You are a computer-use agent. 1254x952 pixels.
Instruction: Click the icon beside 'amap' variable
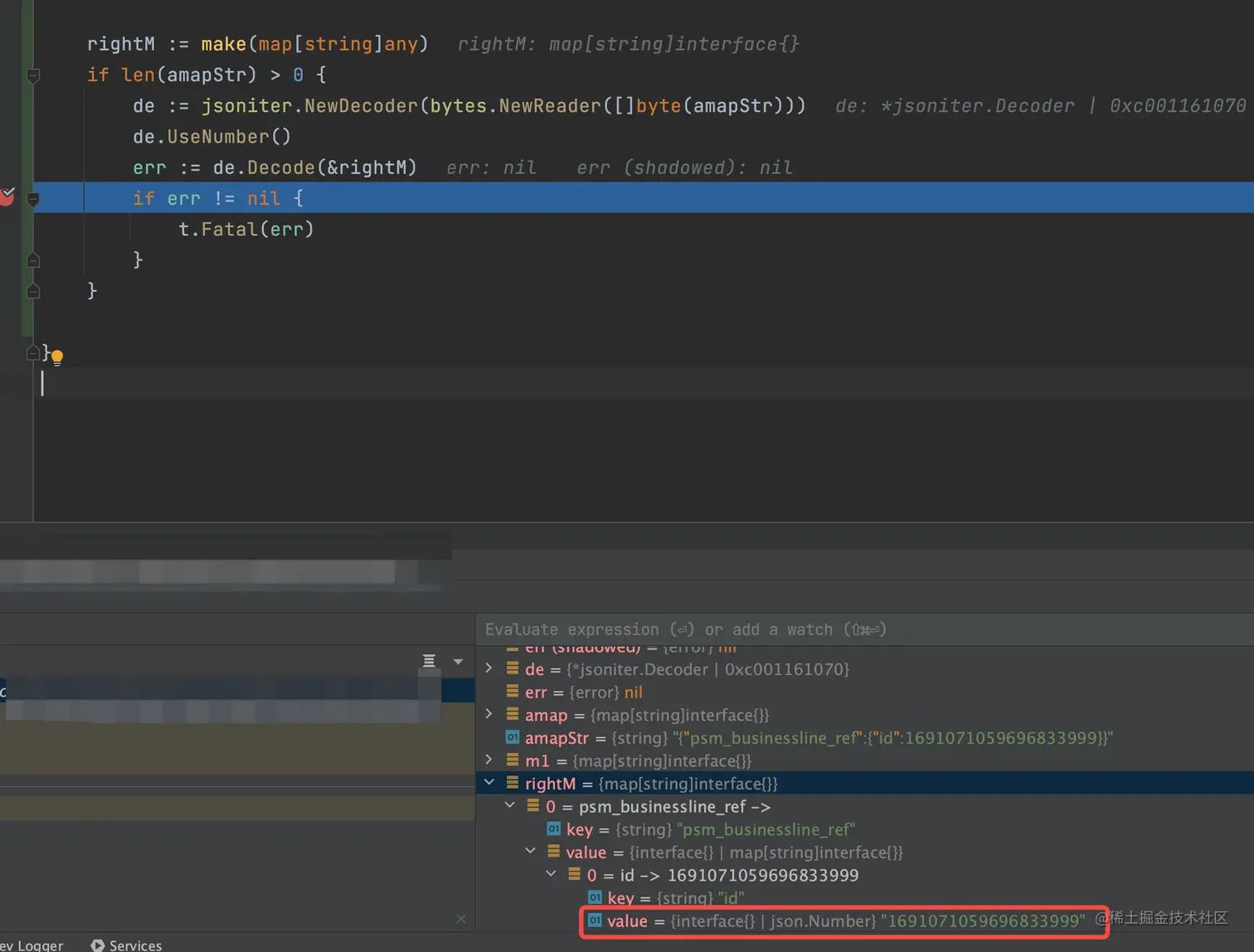pyautogui.click(x=513, y=714)
